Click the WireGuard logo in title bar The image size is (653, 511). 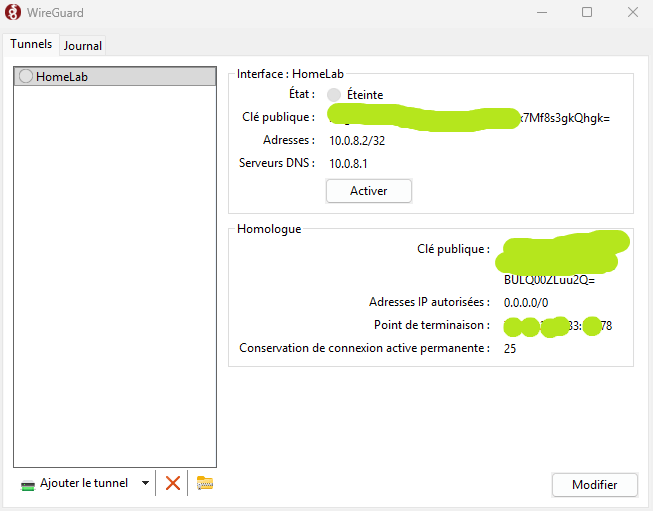(x=14, y=13)
